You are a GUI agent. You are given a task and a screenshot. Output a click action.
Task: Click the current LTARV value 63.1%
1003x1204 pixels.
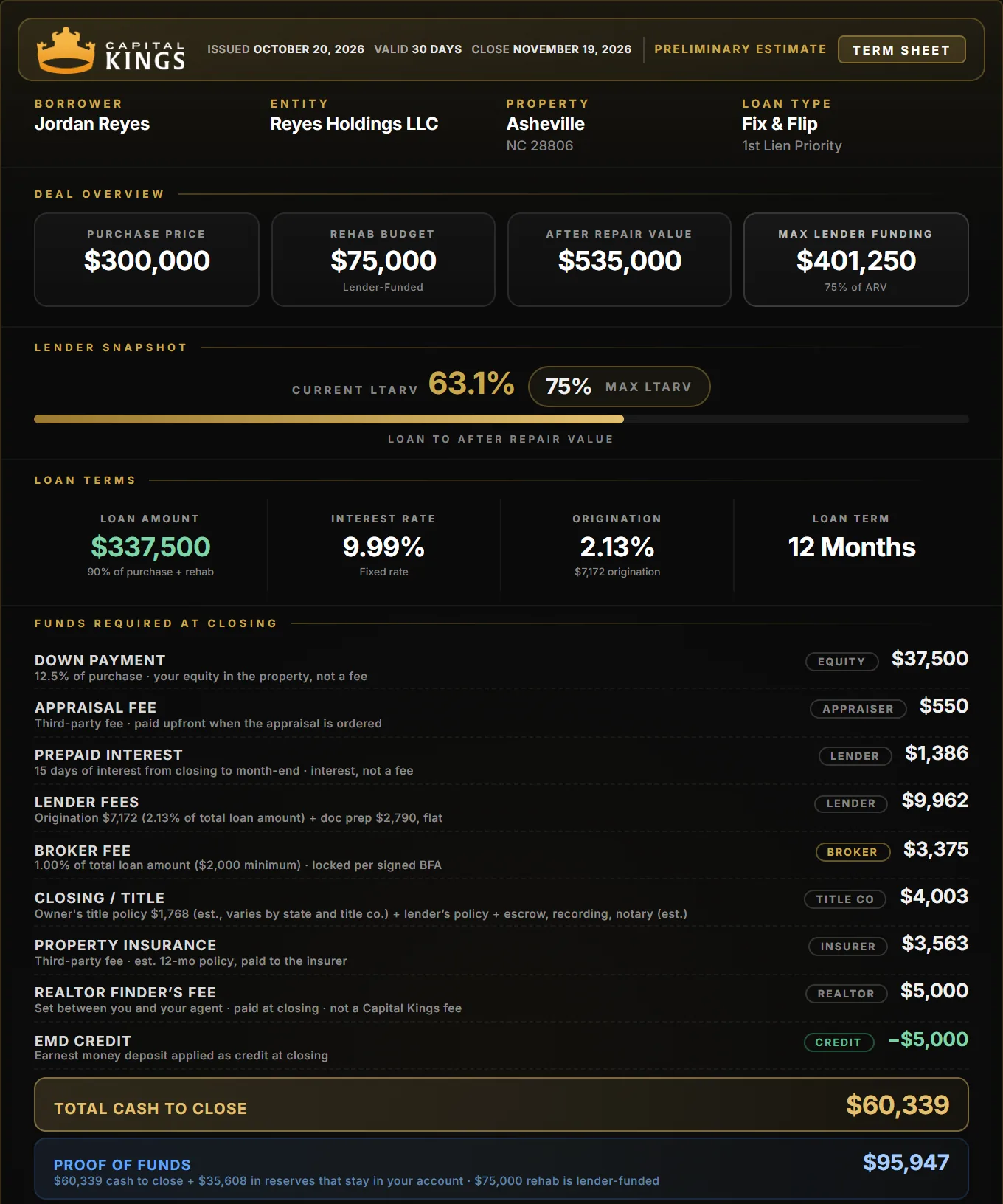point(471,384)
